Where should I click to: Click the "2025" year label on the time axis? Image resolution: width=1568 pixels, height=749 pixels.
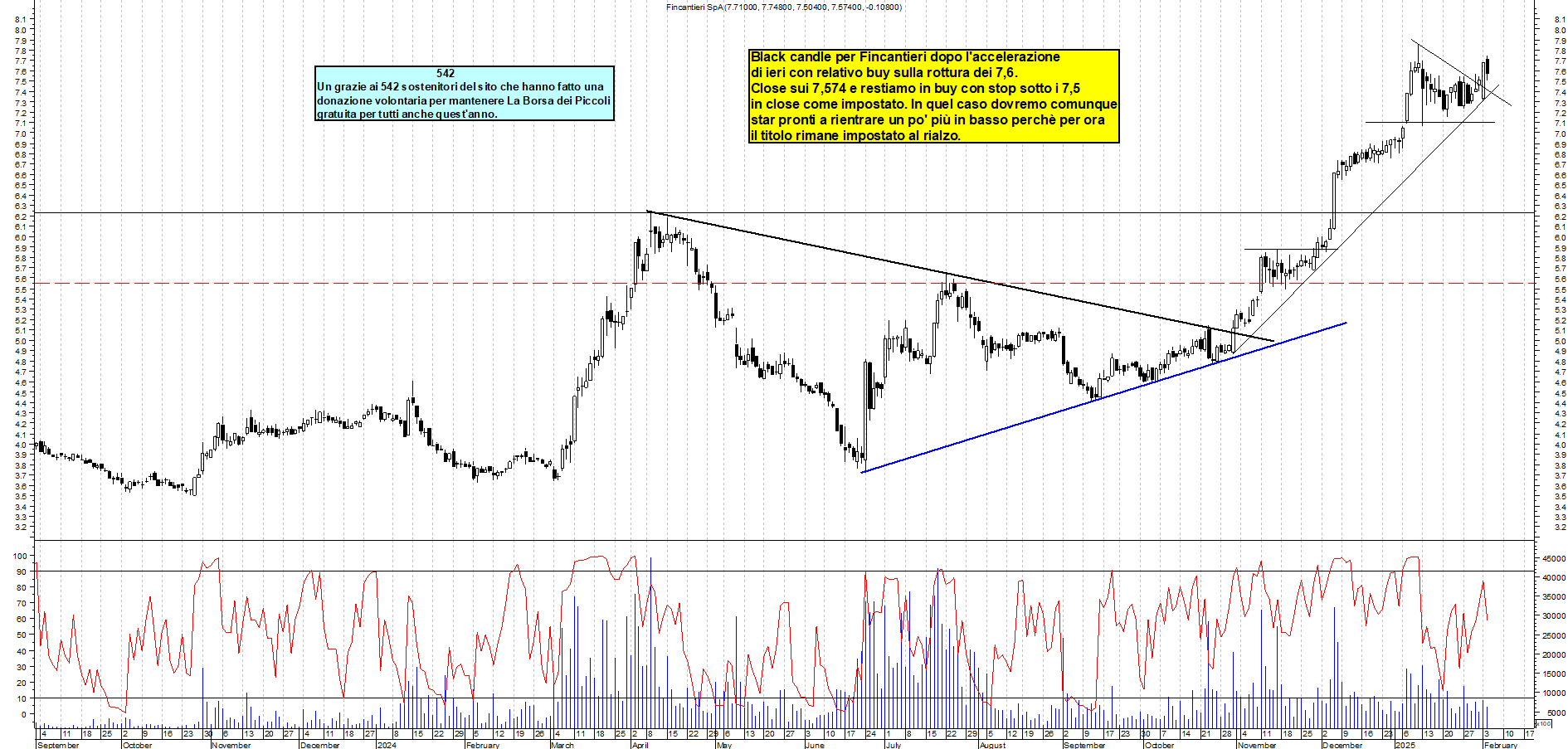(x=1405, y=745)
